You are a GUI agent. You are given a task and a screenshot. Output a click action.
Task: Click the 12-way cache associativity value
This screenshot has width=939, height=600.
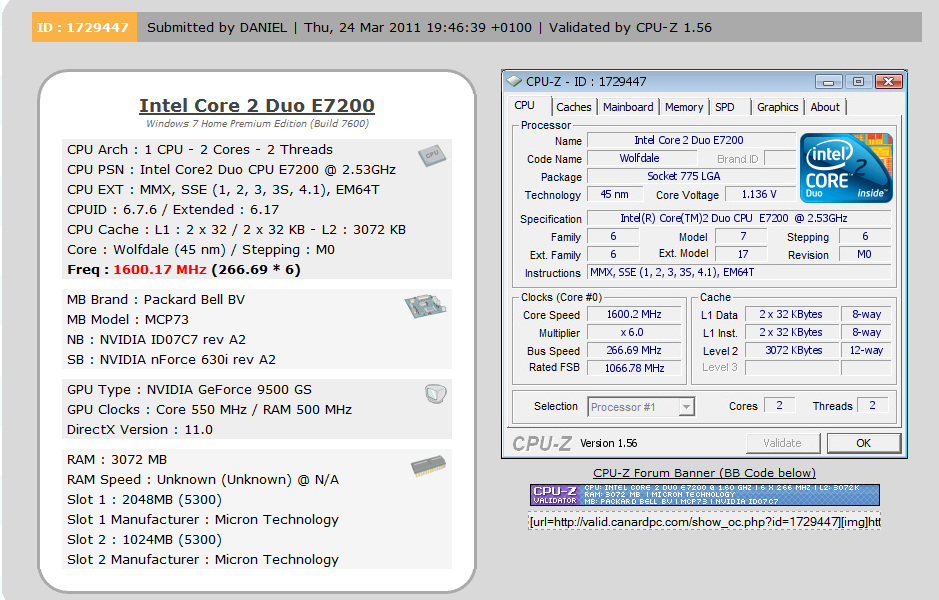pyautogui.click(x=866, y=350)
